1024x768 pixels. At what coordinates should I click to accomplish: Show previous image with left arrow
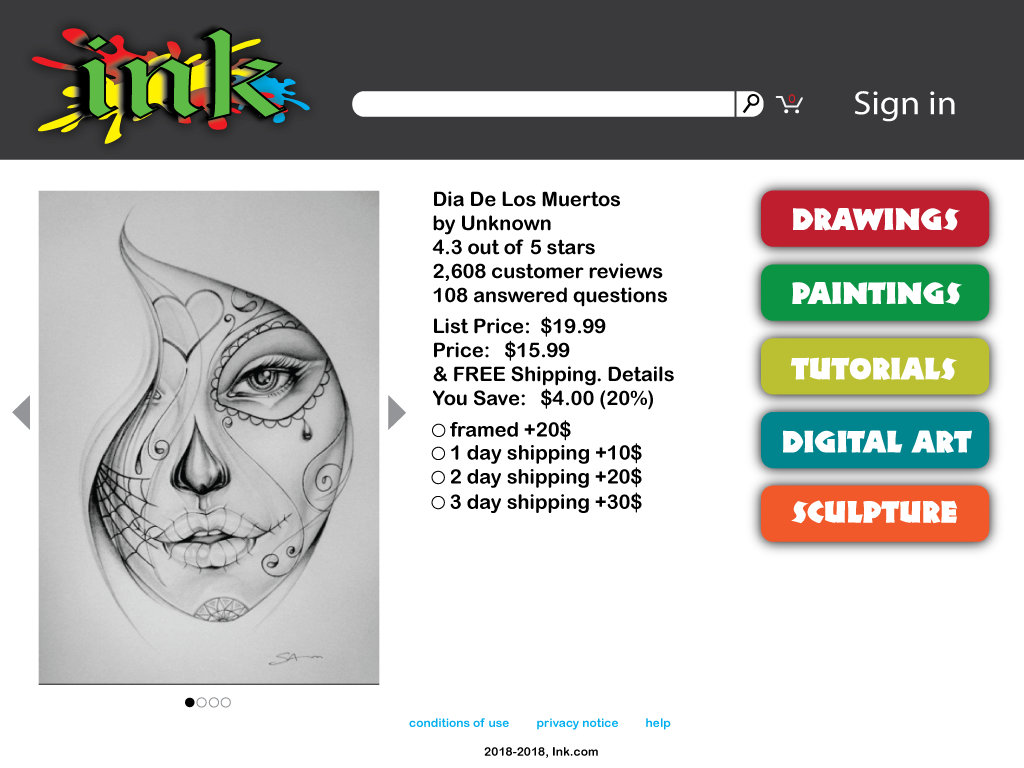click(22, 413)
